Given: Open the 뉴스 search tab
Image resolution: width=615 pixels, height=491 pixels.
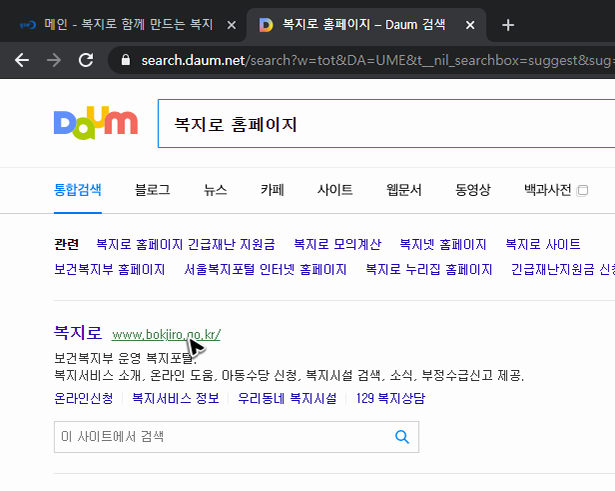Looking at the screenshot, I should (215, 190).
